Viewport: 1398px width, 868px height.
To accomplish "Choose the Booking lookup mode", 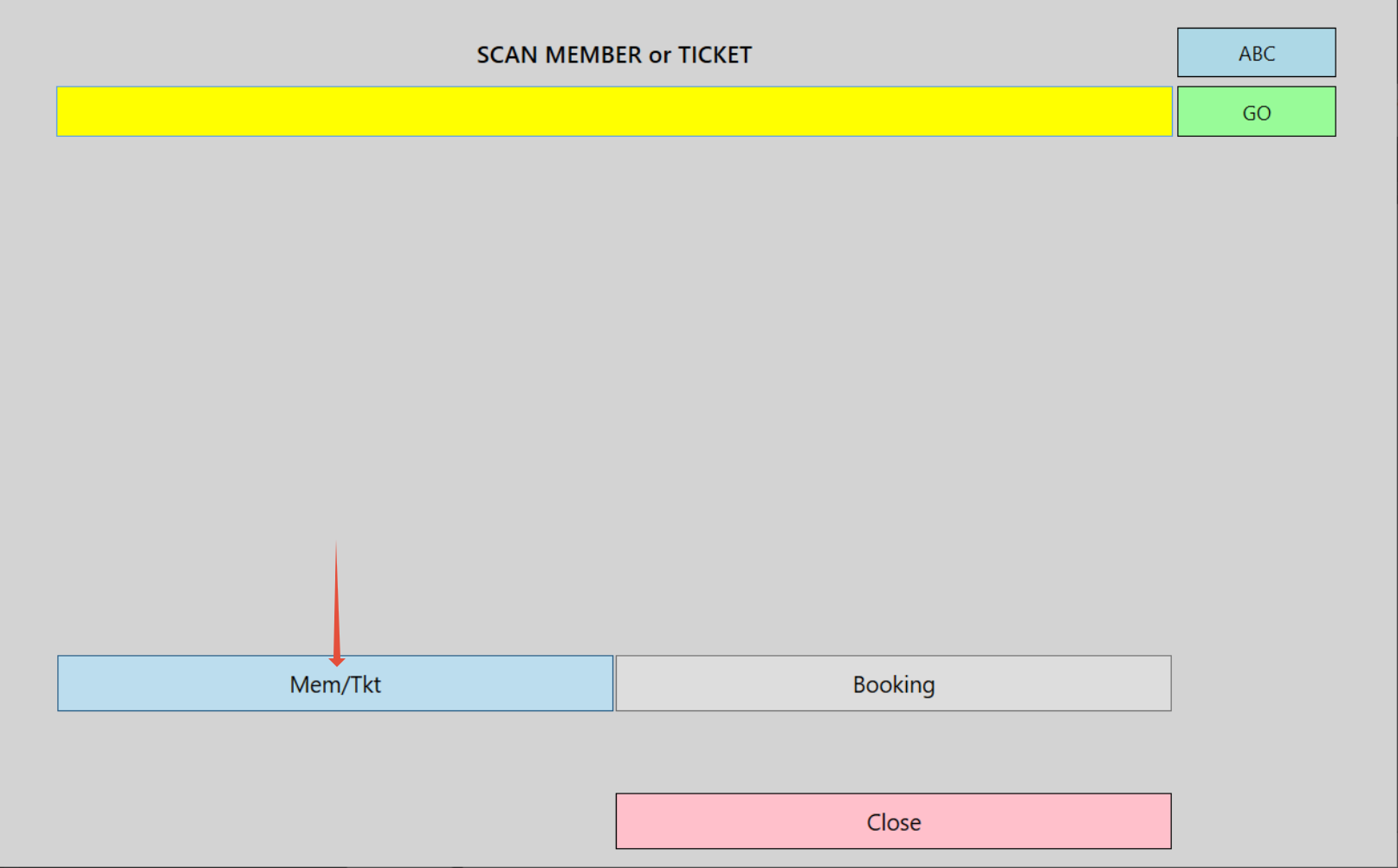I will [893, 683].
